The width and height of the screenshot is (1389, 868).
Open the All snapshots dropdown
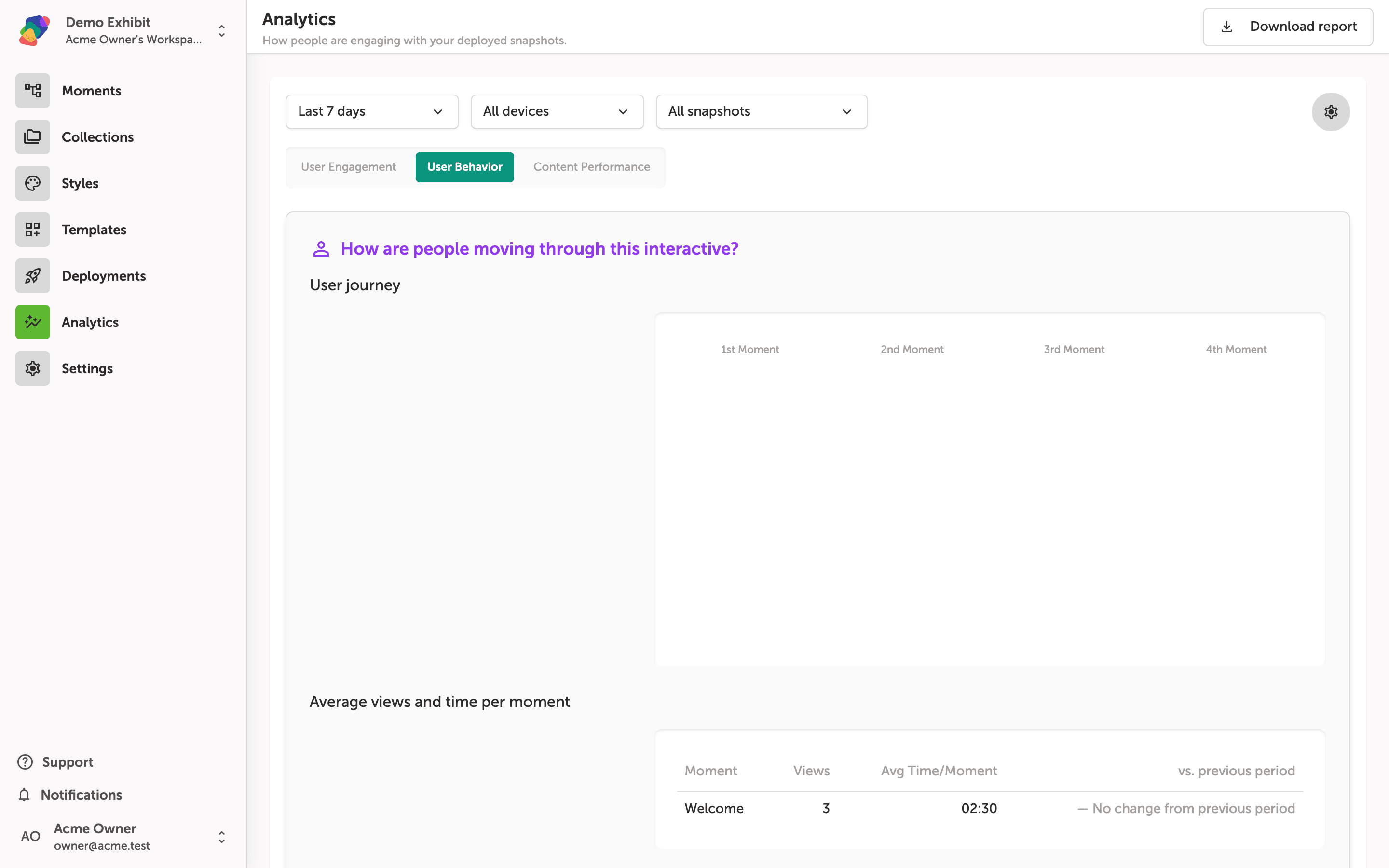(x=762, y=112)
